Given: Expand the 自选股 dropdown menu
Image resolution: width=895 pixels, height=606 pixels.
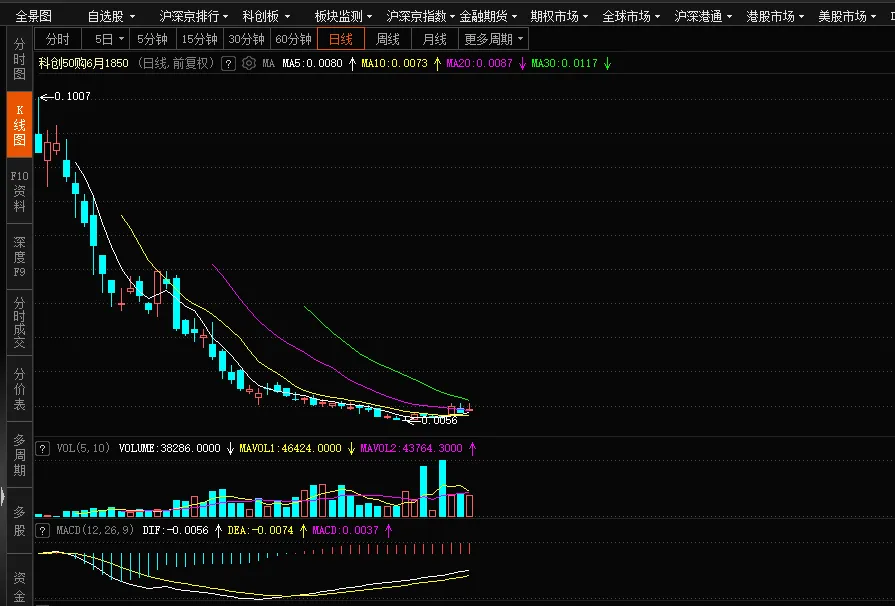Looking at the screenshot, I should pos(111,16).
